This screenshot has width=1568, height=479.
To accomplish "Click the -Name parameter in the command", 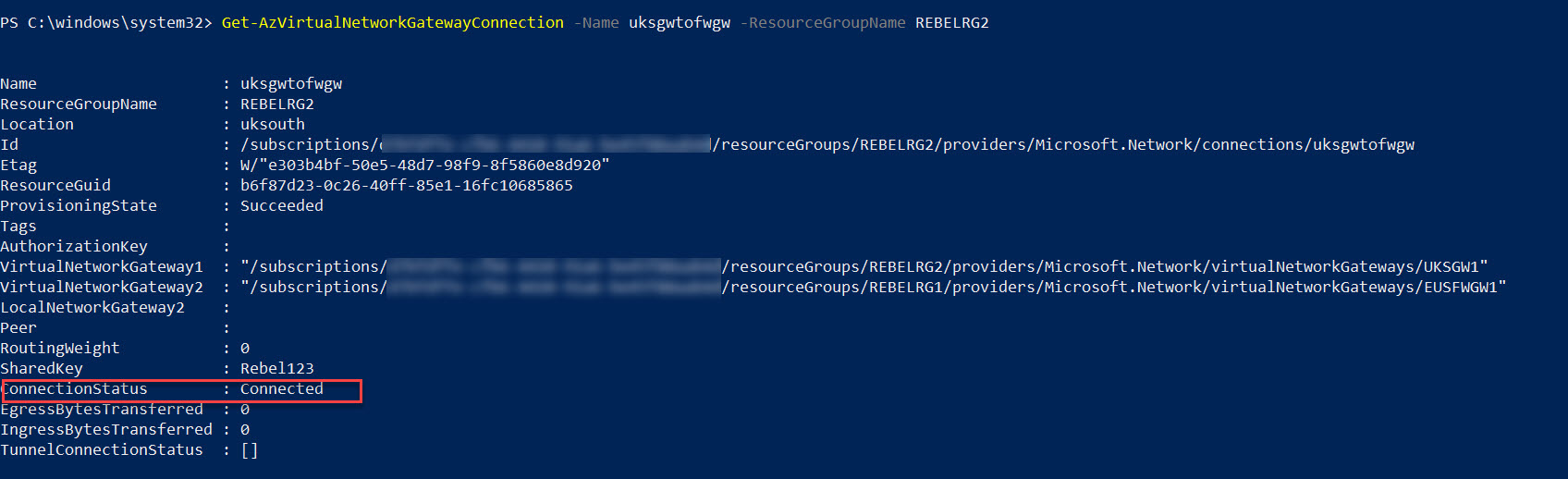I will click(x=595, y=23).
